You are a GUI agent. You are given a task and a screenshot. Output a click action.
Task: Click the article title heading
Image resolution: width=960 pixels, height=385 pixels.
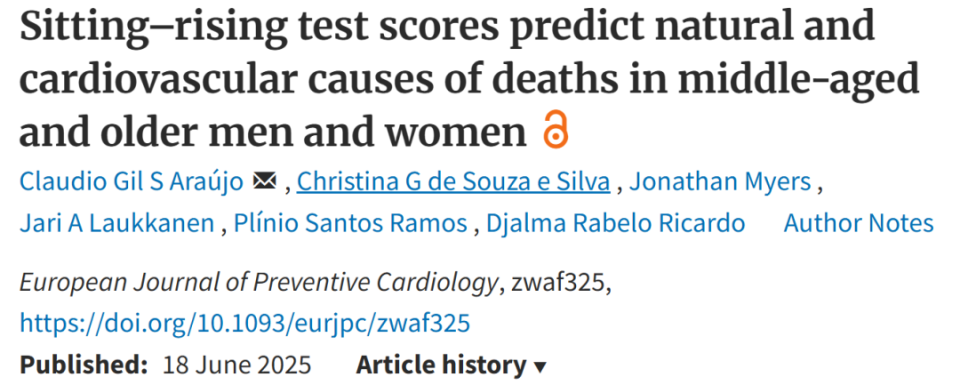click(x=470, y=80)
